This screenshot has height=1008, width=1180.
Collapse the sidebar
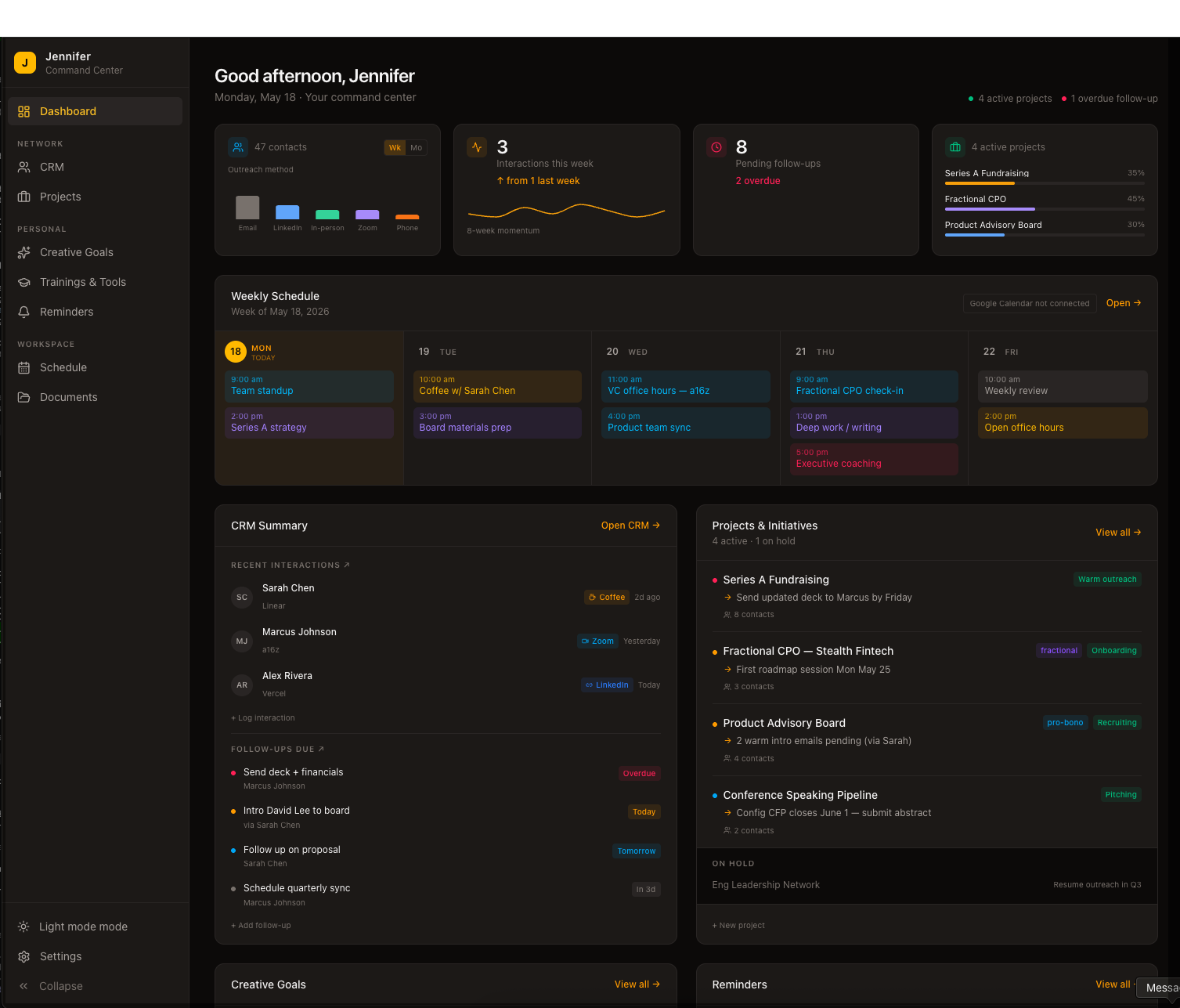pos(95,986)
